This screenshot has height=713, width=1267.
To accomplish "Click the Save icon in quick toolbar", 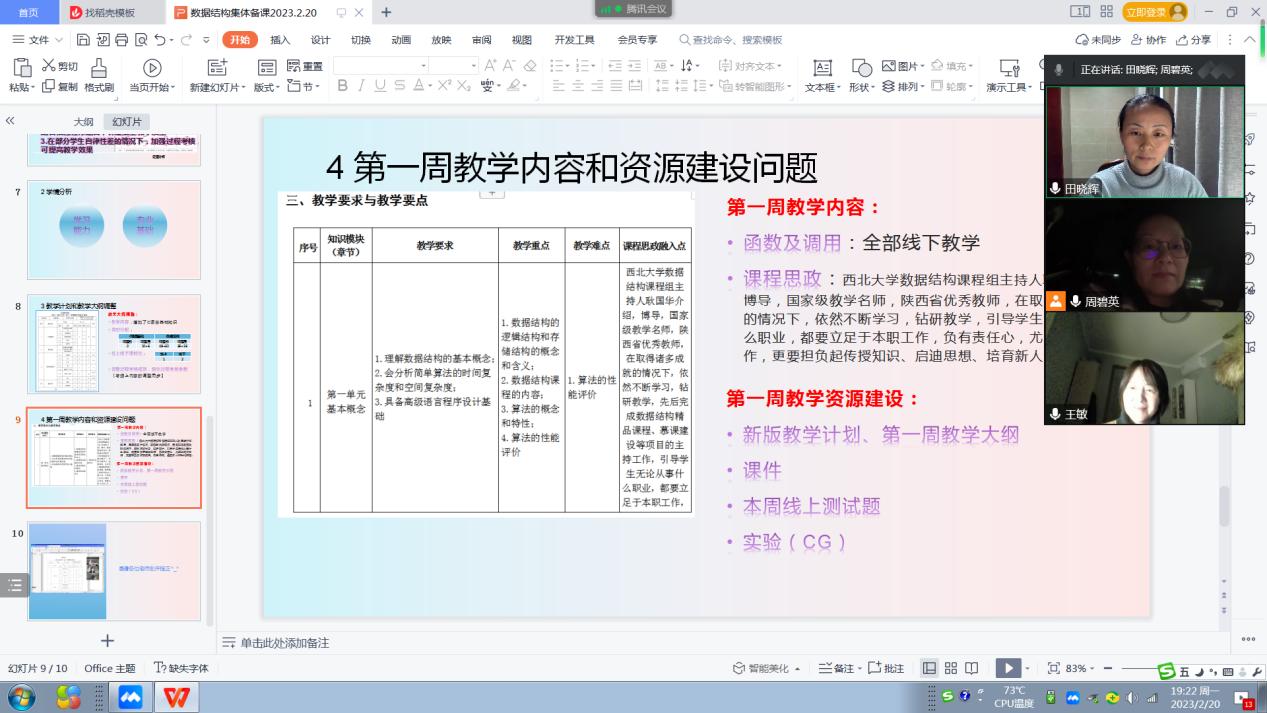I will (x=84, y=40).
